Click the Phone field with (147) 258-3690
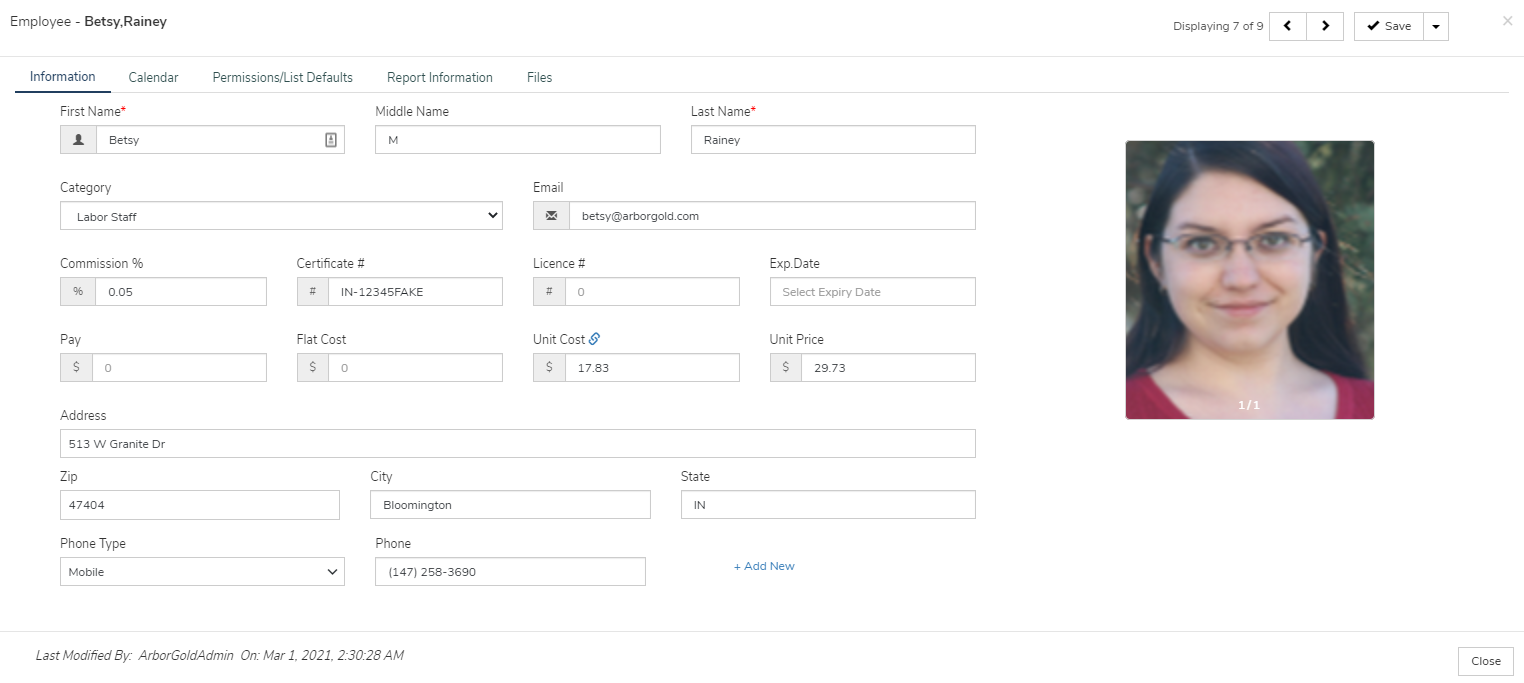 [510, 572]
